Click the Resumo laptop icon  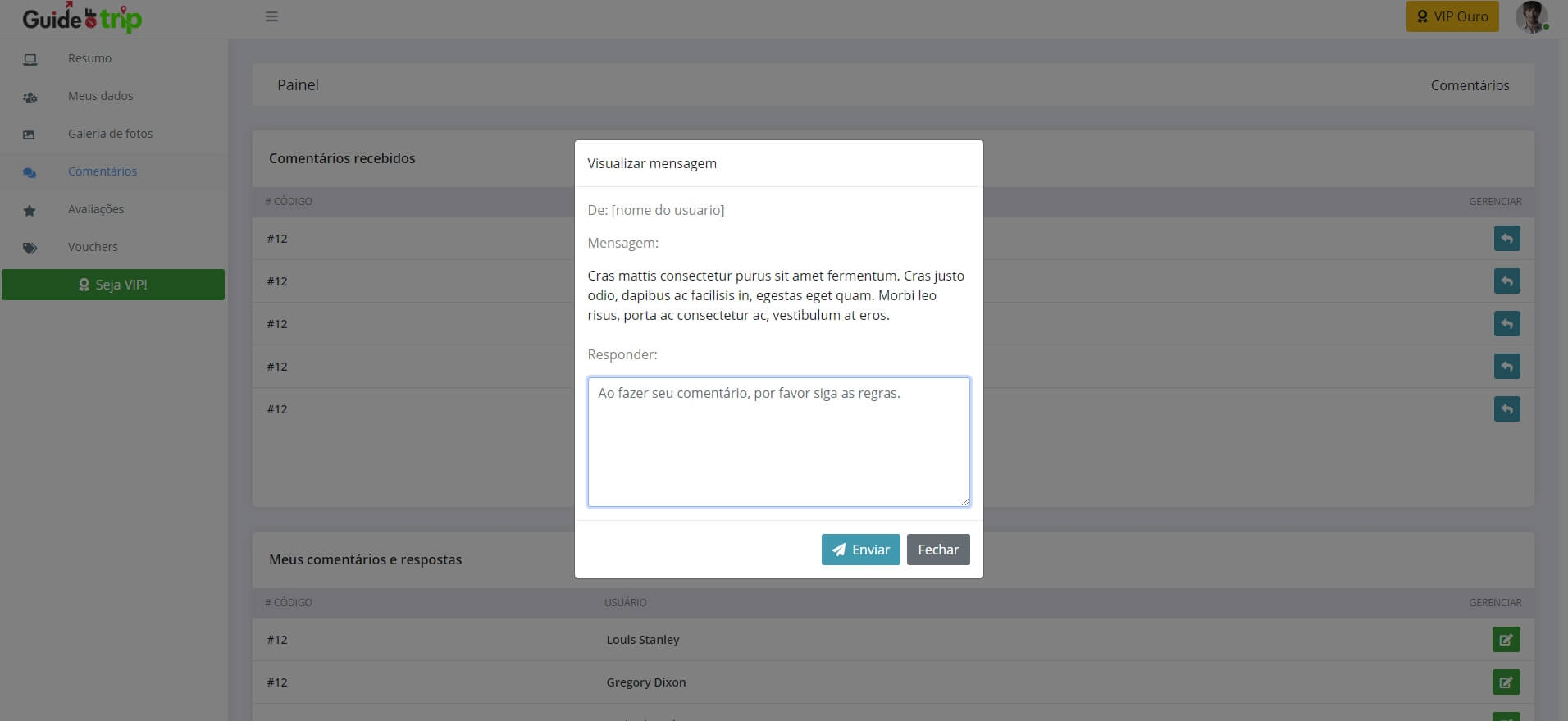(30, 59)
